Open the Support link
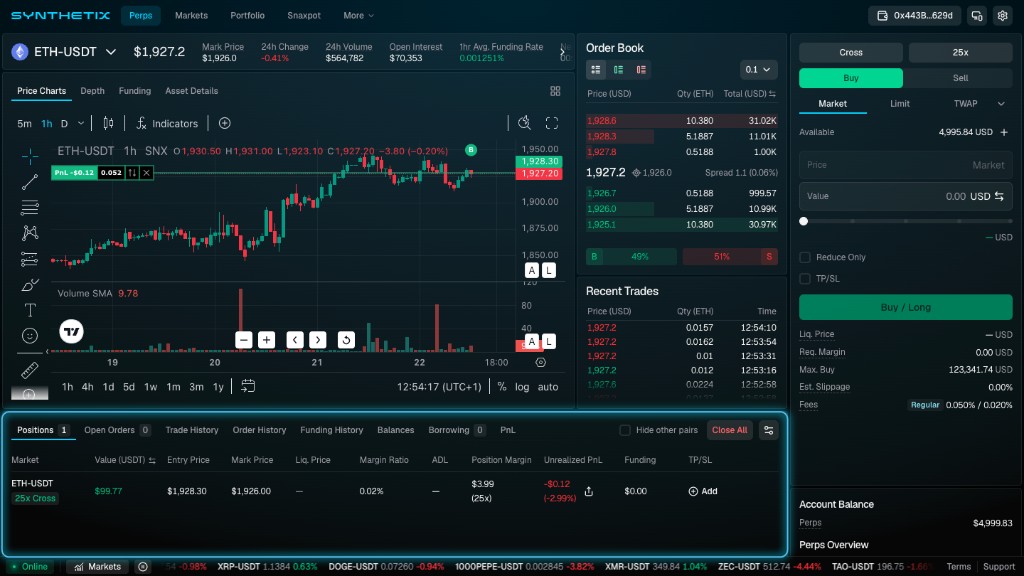 [999, 567]
